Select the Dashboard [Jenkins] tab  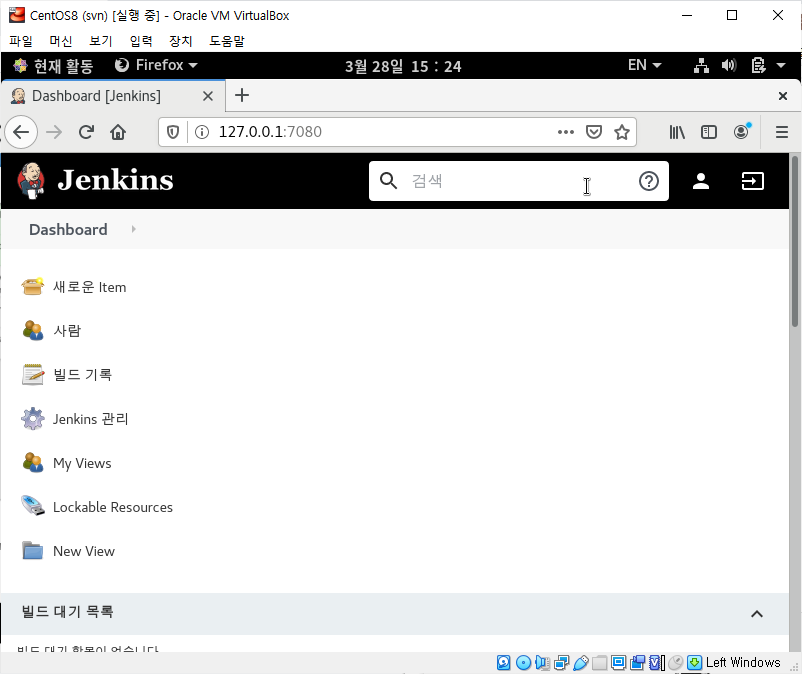[x=113, y=96]
